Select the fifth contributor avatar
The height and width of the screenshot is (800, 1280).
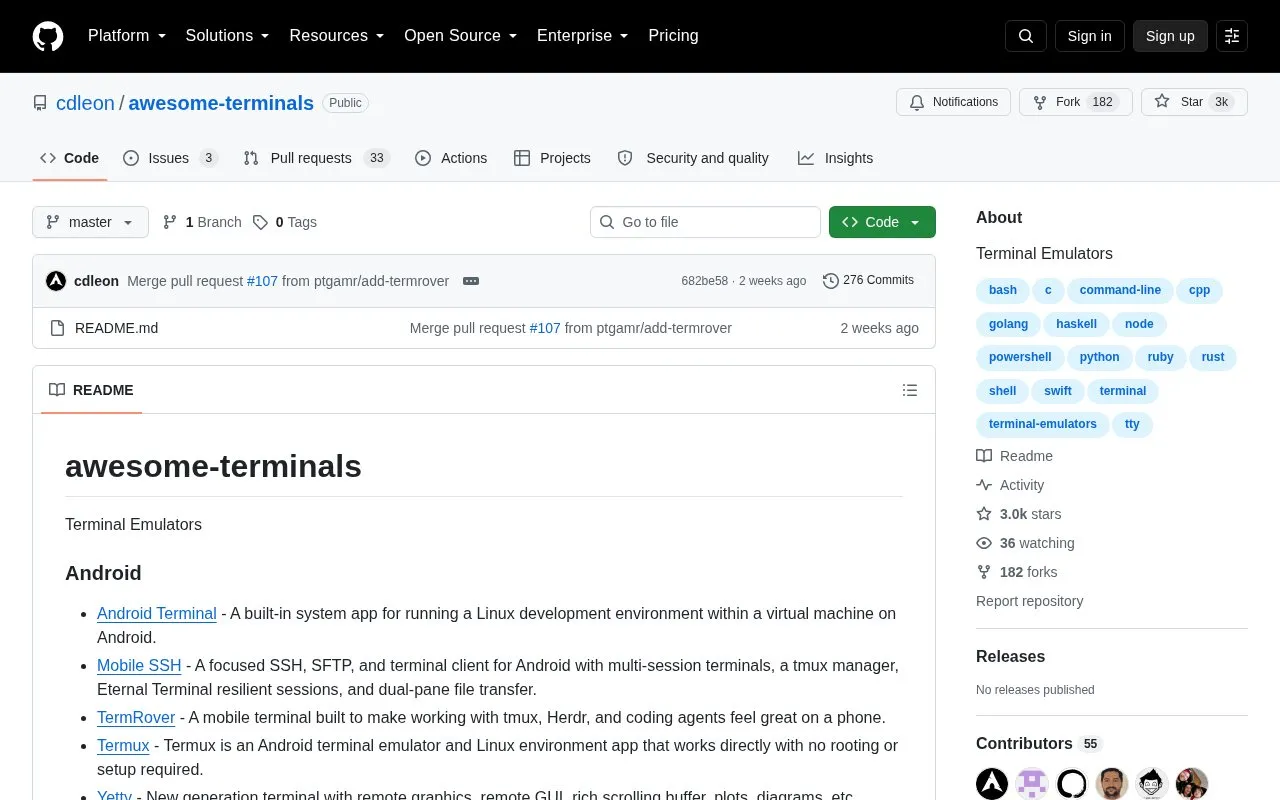(x=1152, y=784)
